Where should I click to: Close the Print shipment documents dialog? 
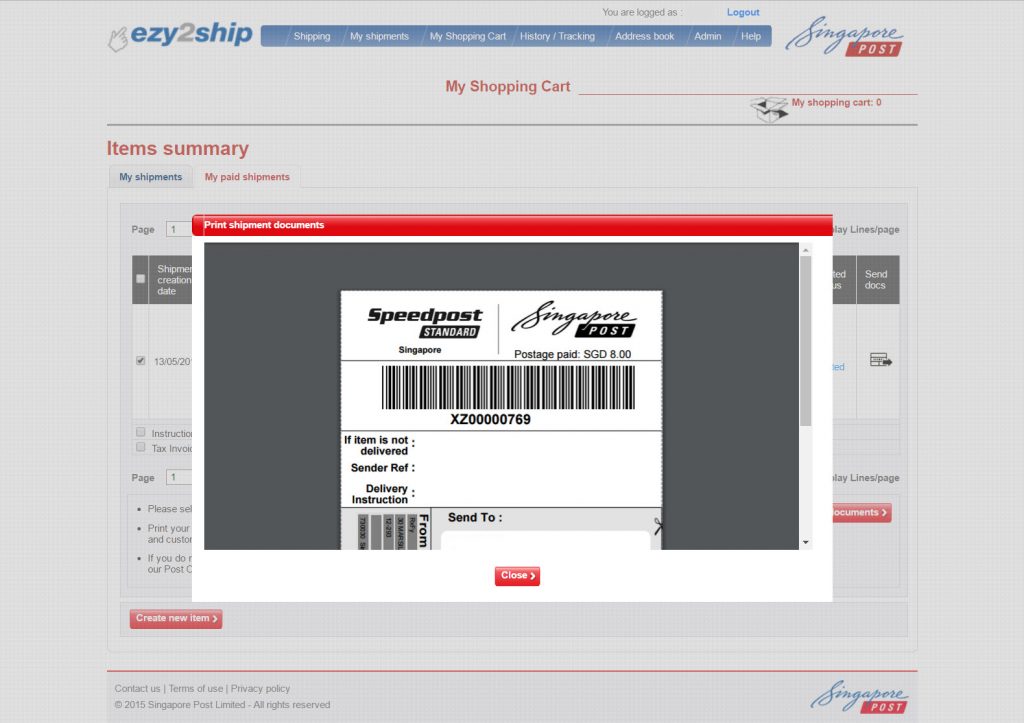coord(517,576)
